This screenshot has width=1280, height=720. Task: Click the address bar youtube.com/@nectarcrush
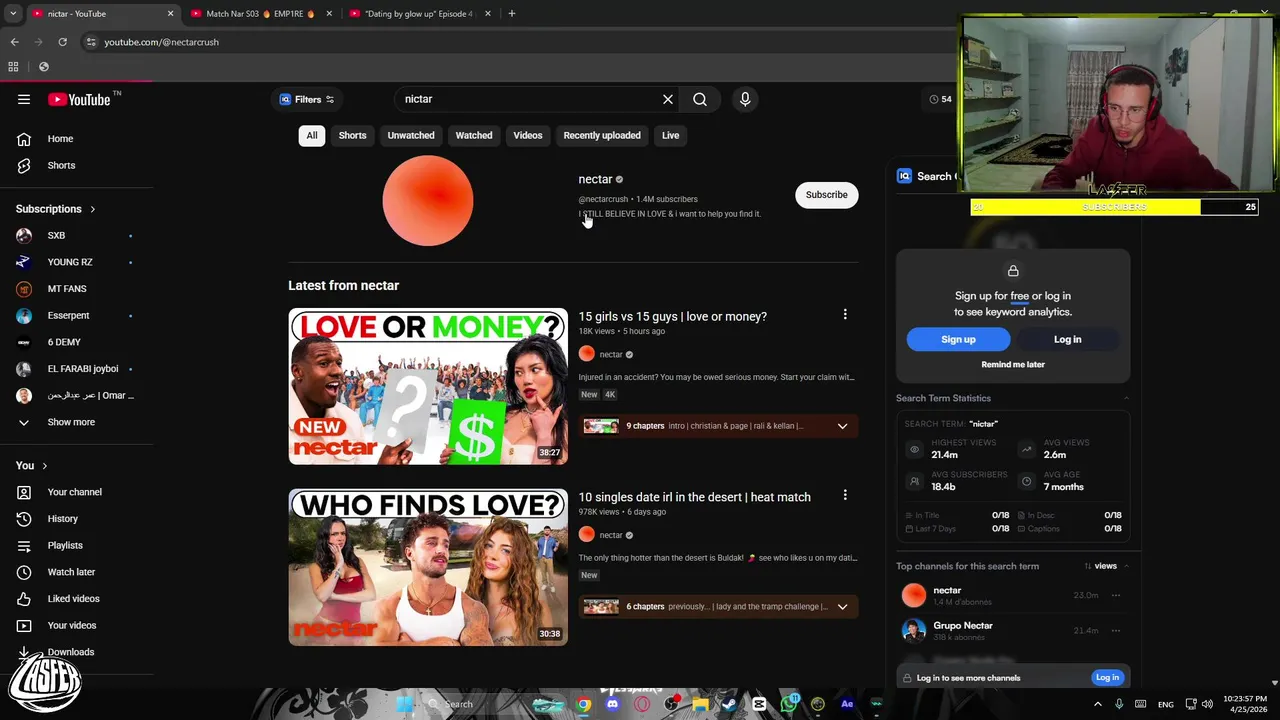pos(161,42)
